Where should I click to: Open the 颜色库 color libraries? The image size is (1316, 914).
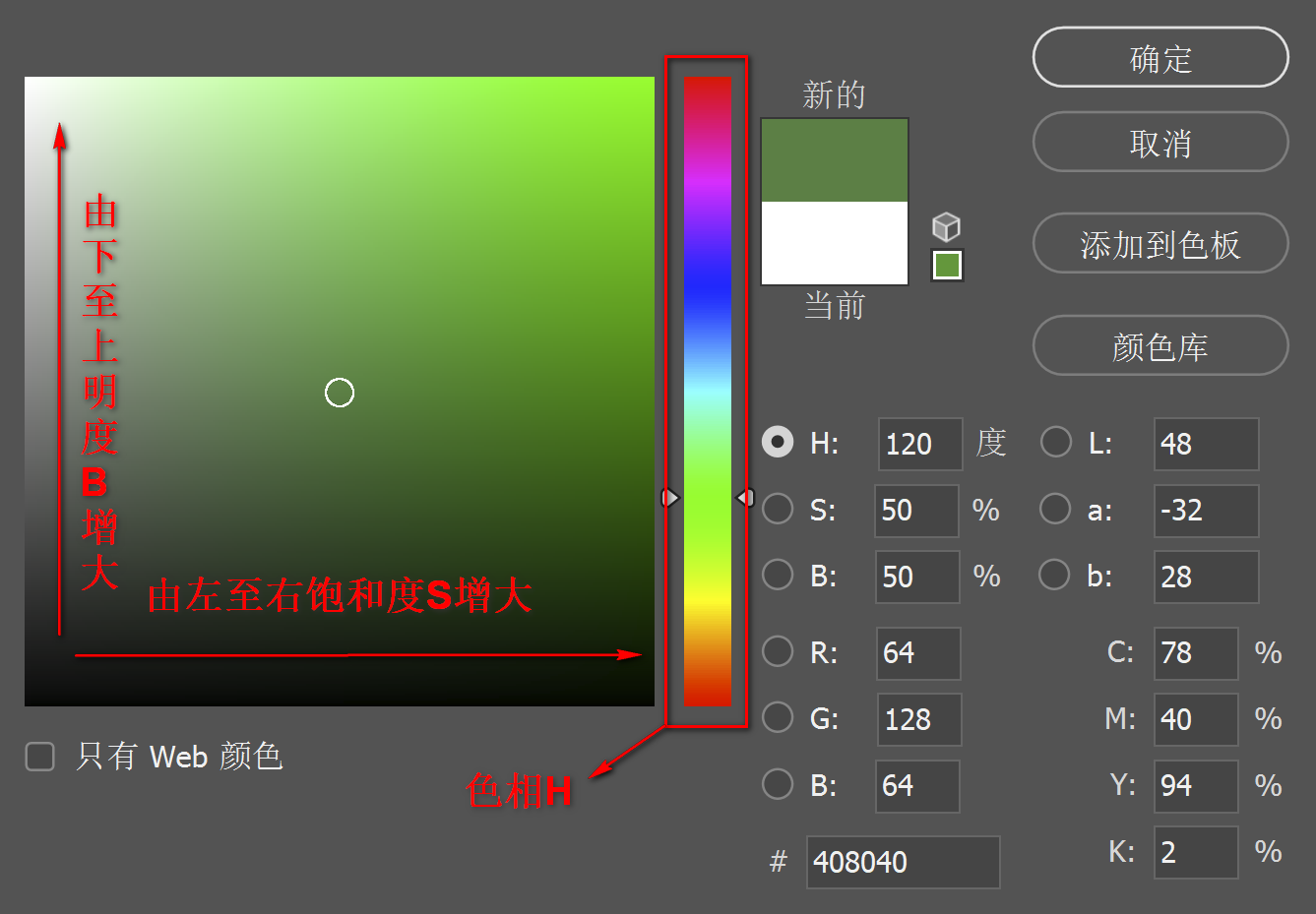point(1159,345)
